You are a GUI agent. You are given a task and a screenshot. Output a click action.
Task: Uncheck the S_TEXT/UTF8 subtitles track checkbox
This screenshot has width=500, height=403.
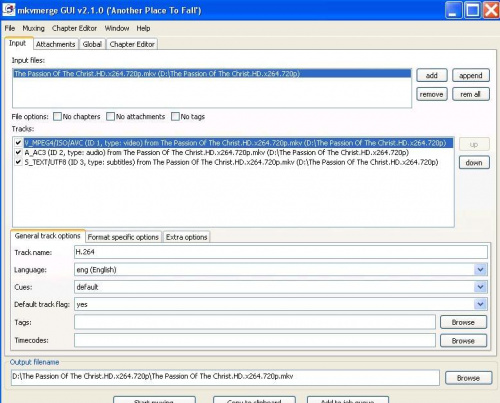point(18,162)
